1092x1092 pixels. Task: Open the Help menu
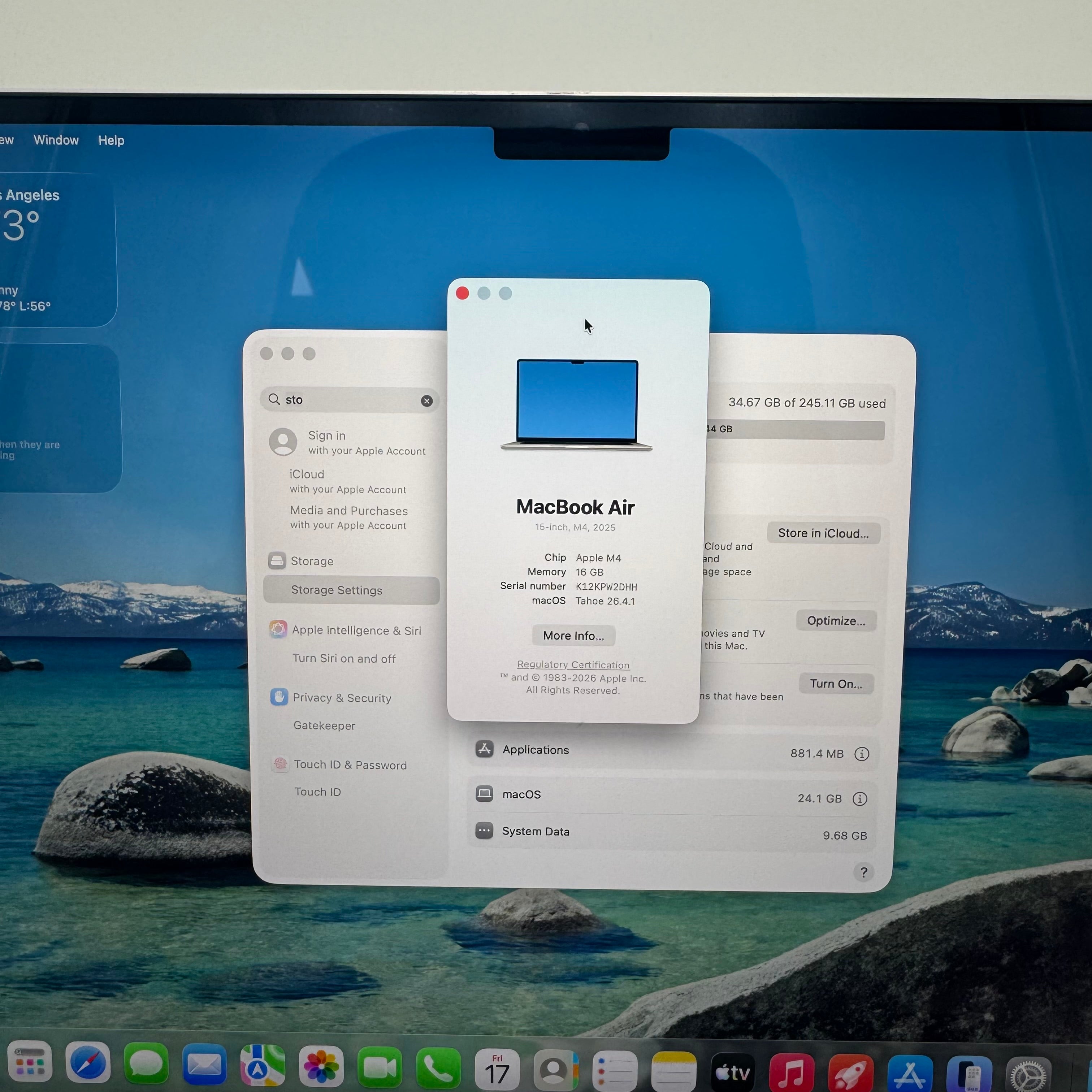[111, 140]
